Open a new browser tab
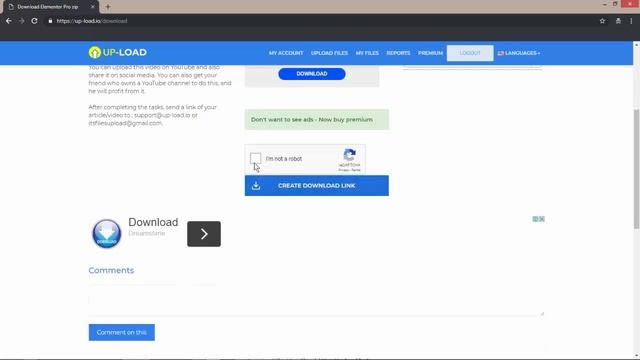 [x=108, y=7]
